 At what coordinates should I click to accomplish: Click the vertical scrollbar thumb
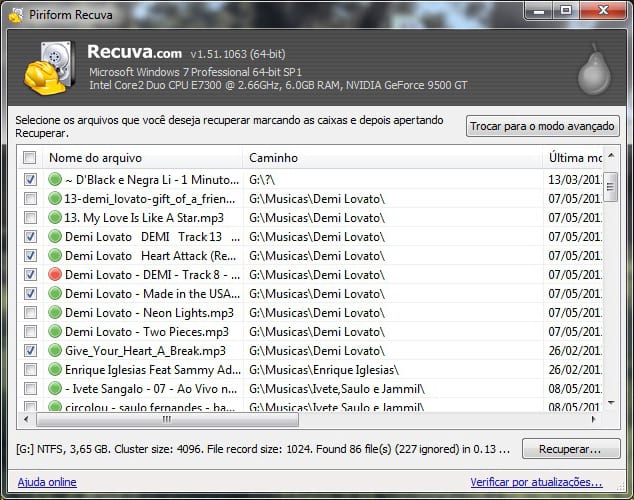point(611,187)
